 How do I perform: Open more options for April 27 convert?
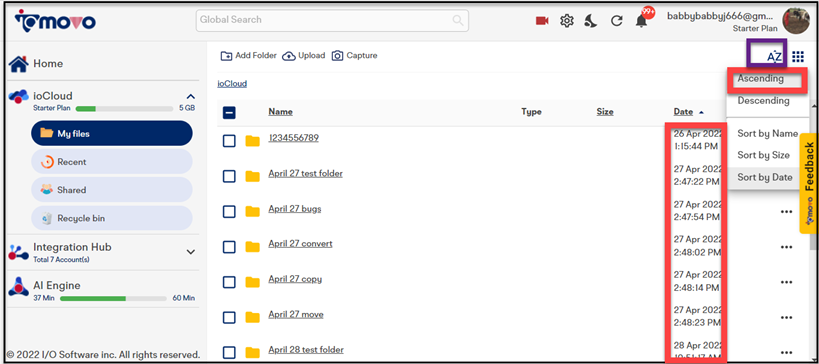click(786, 247)
